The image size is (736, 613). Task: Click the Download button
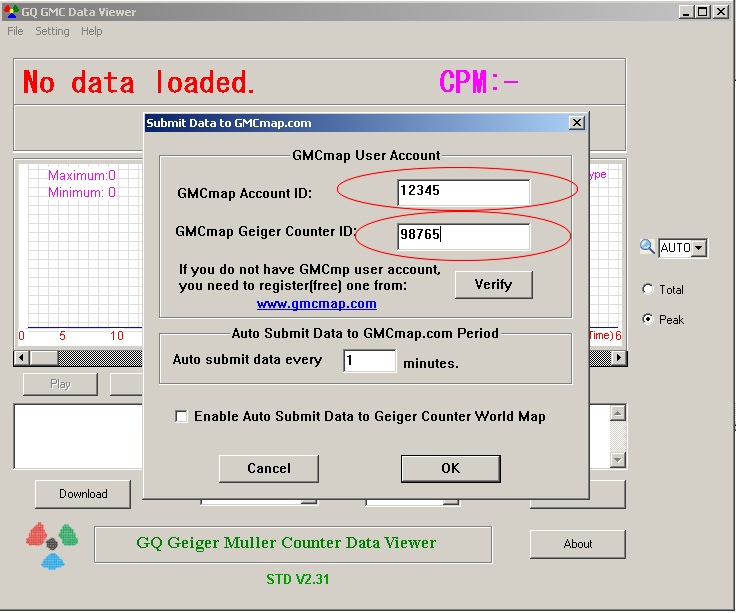tap(83, 494)
